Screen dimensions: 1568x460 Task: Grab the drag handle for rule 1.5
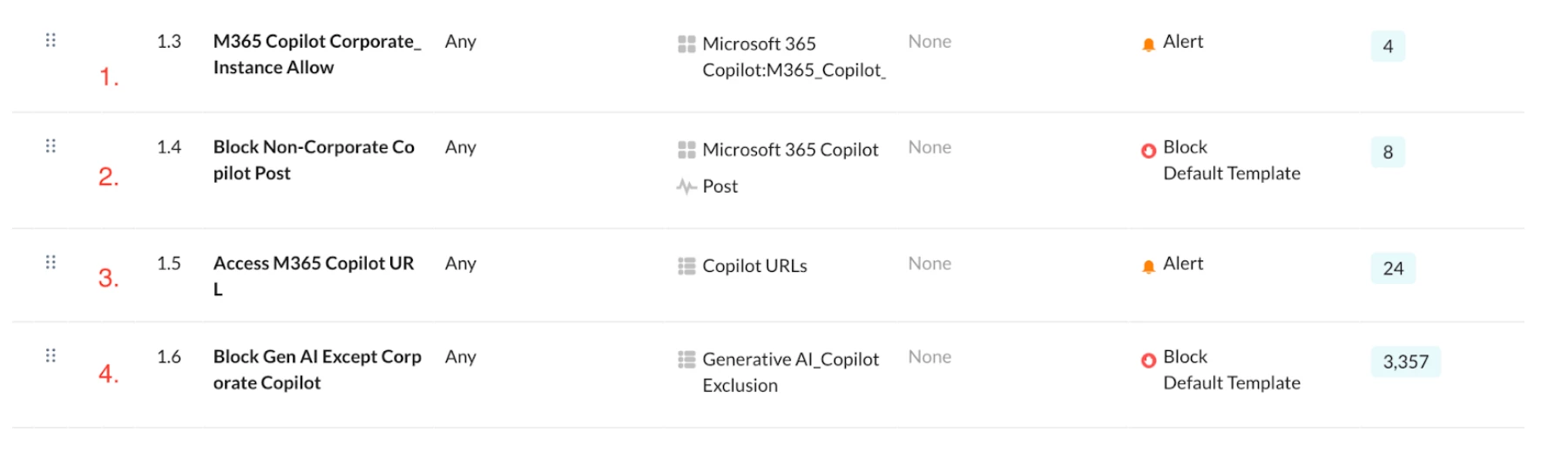[x=51, y=262]
